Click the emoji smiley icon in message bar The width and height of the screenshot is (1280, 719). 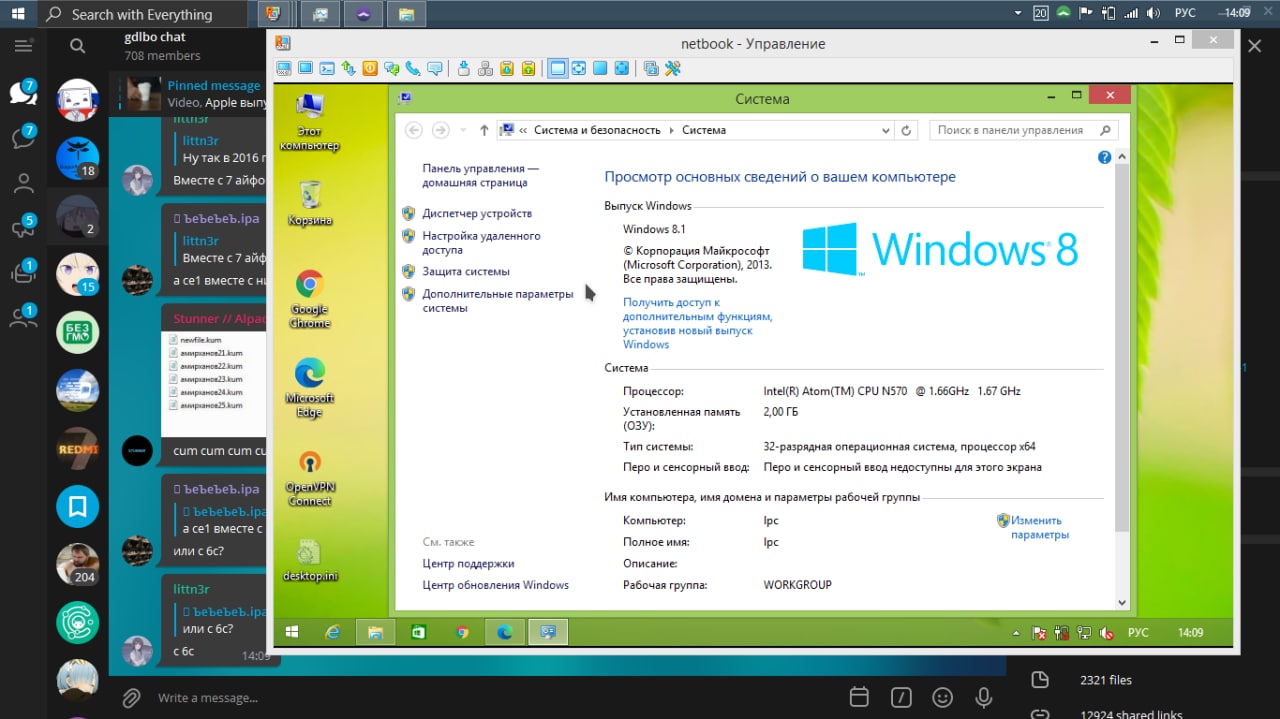click(942, 697)
